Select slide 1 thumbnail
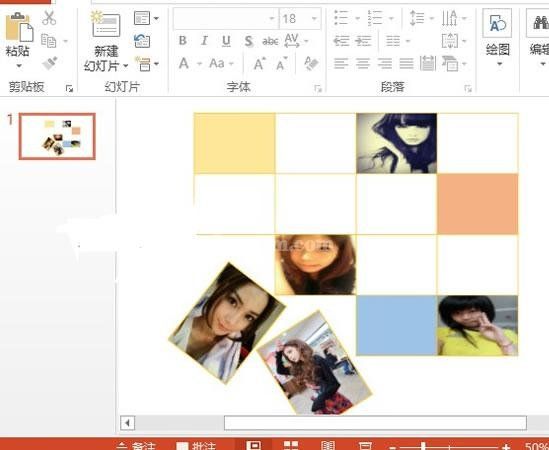 (57, 136)
